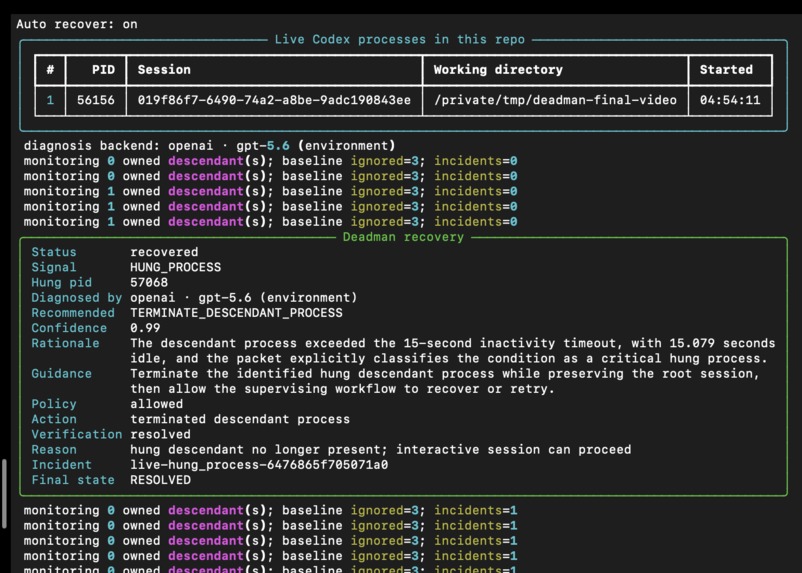Click the path /private/tmp/deadman-final-video
The width and height of the screenshot is (802, 573).
(555, 100)
